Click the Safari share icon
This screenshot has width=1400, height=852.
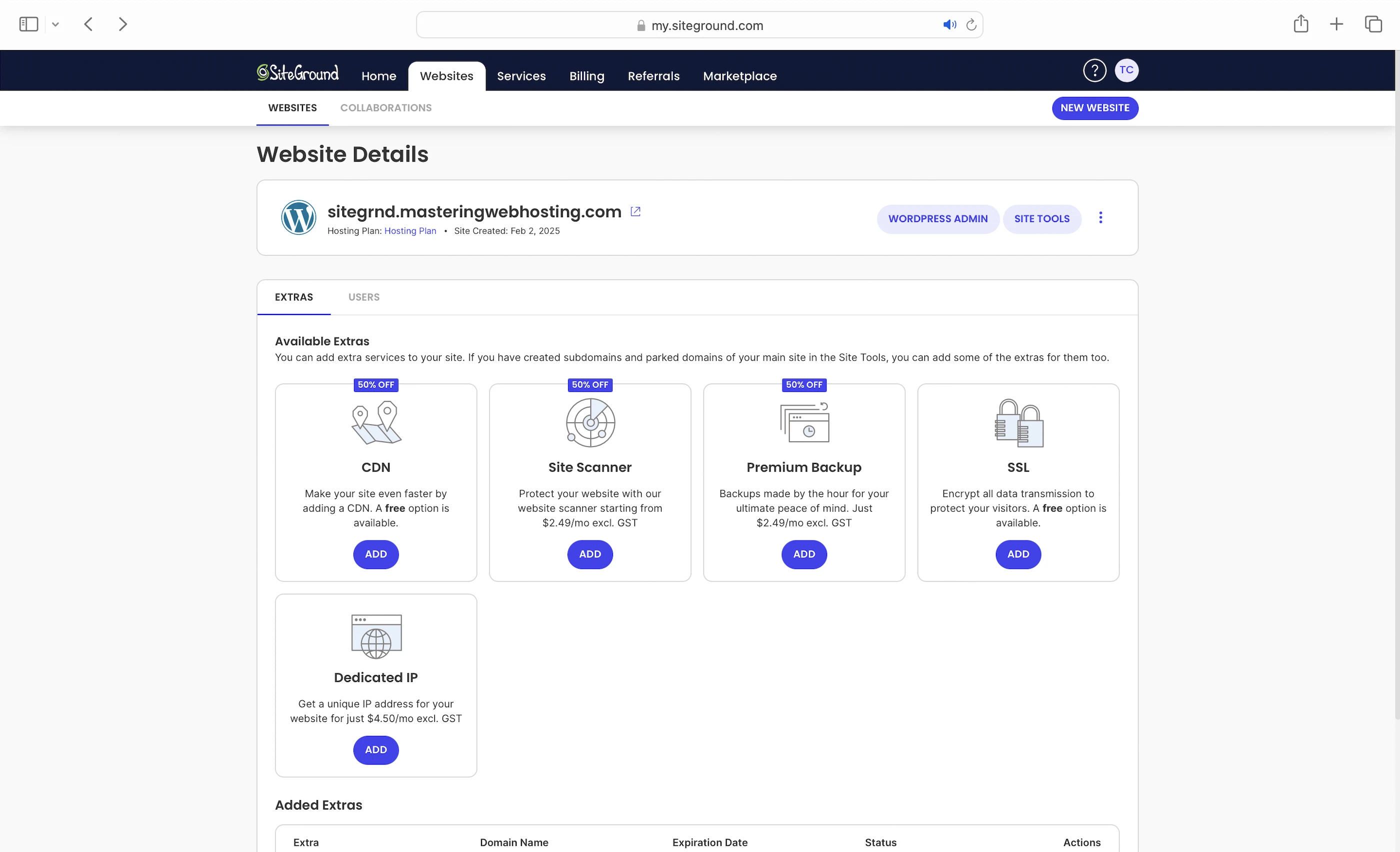pos(1300,24)
